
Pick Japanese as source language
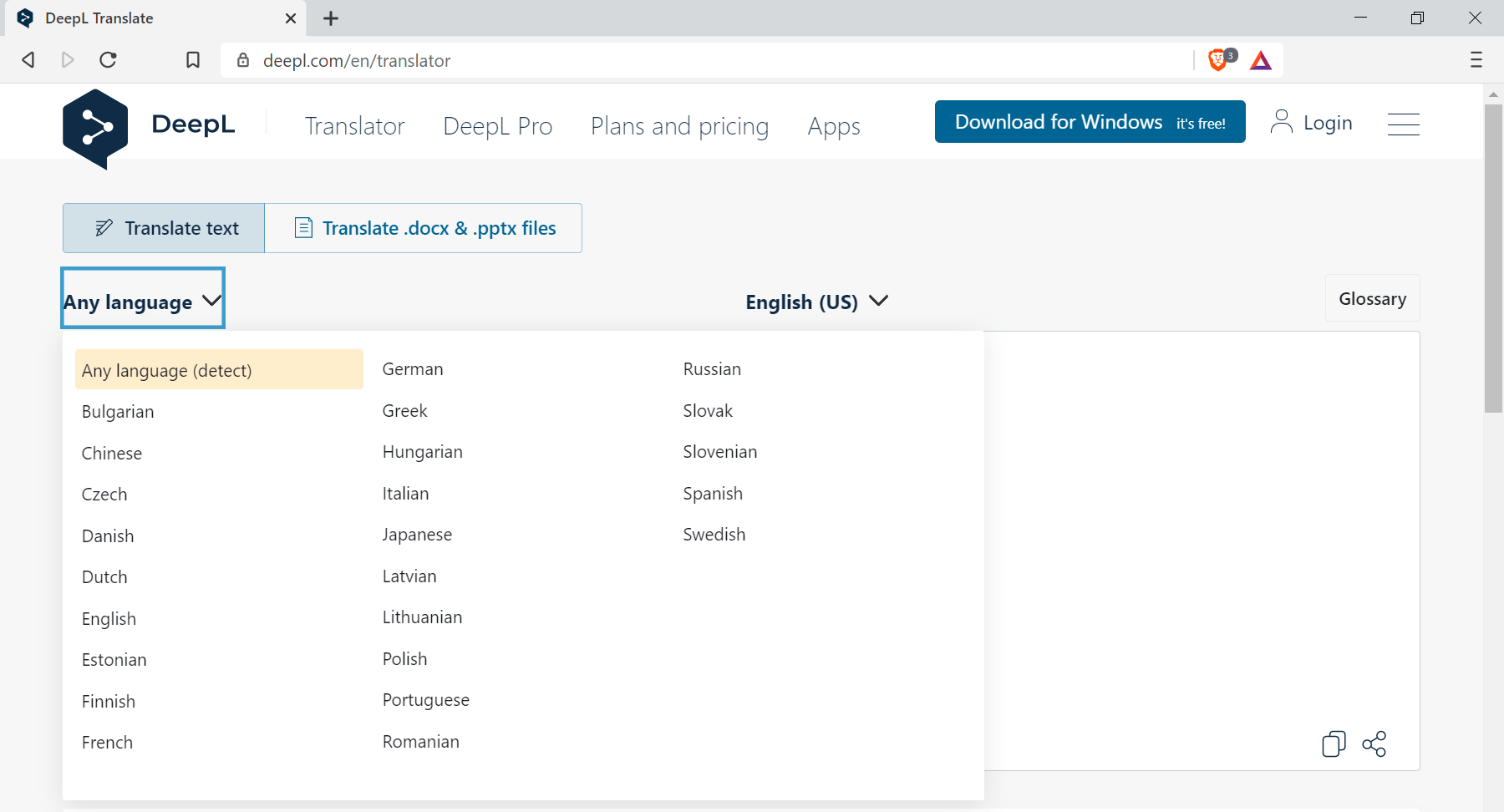(x=417, y=535)
